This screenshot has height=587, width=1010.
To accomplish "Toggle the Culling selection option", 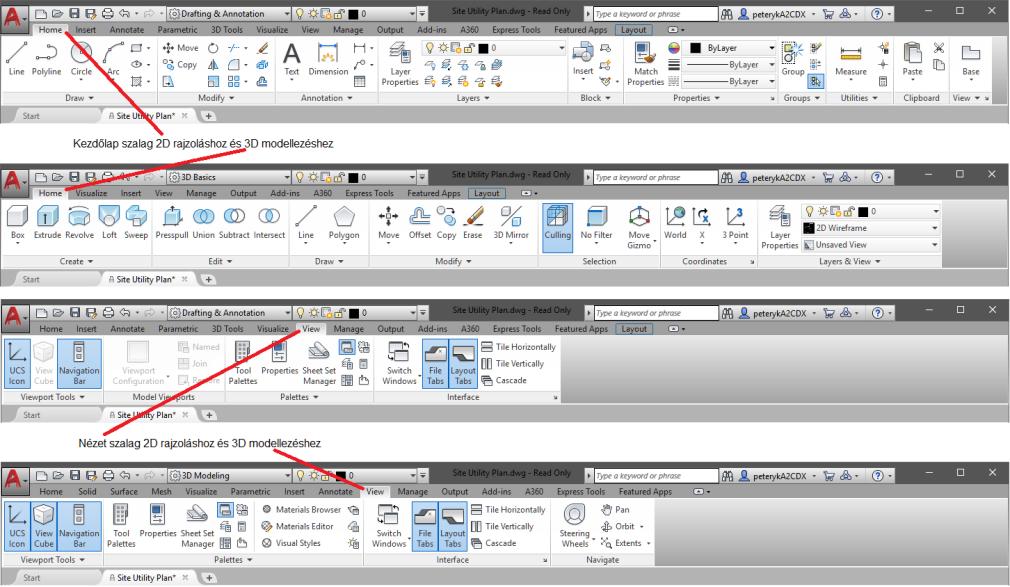I will (x=557, y=227).
